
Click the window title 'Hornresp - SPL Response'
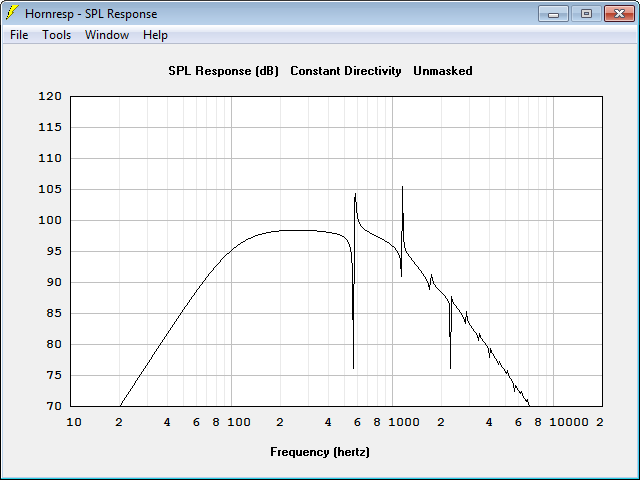(91, 14)
